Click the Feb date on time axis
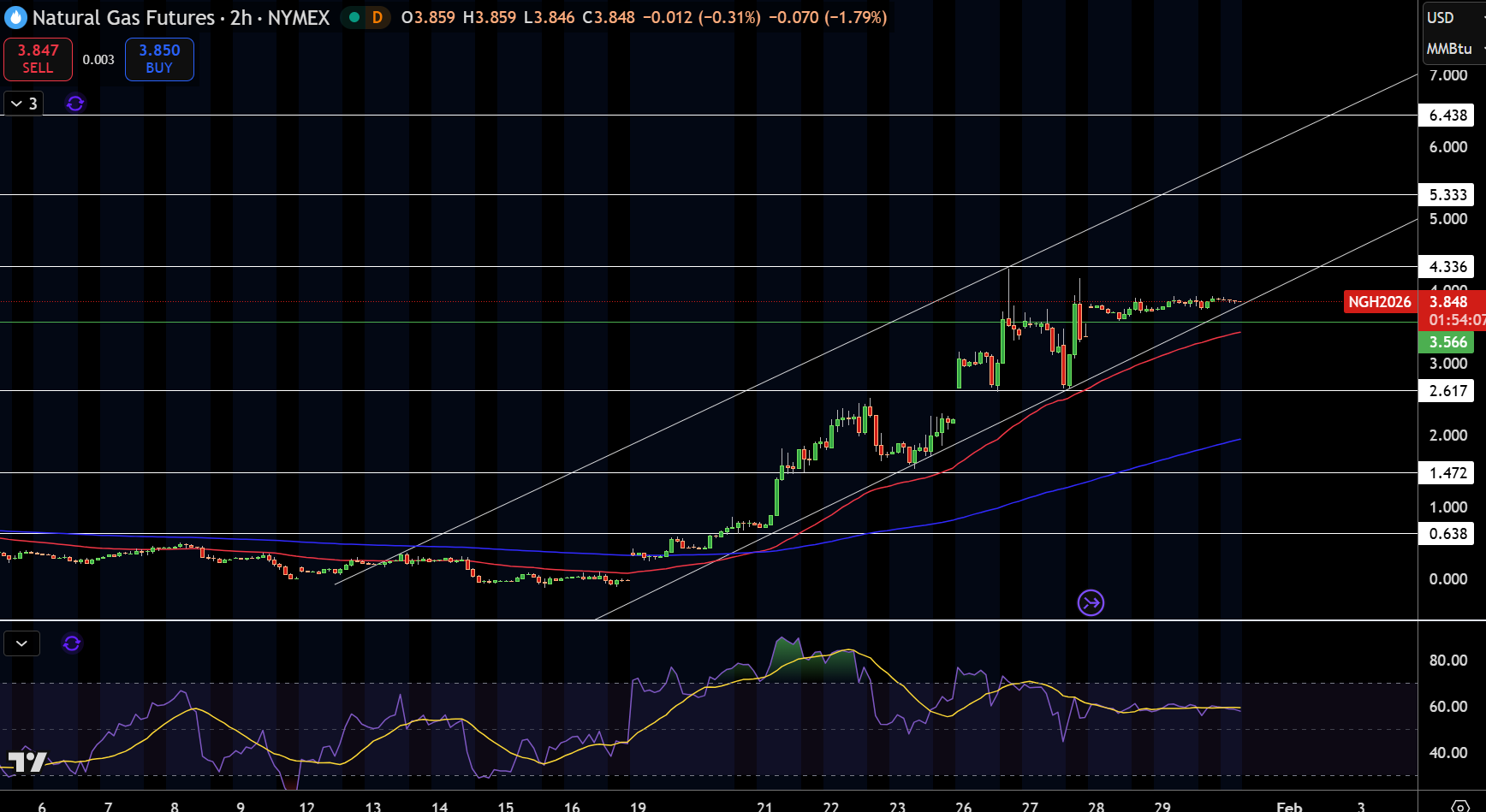 (x=1289, y=806)
